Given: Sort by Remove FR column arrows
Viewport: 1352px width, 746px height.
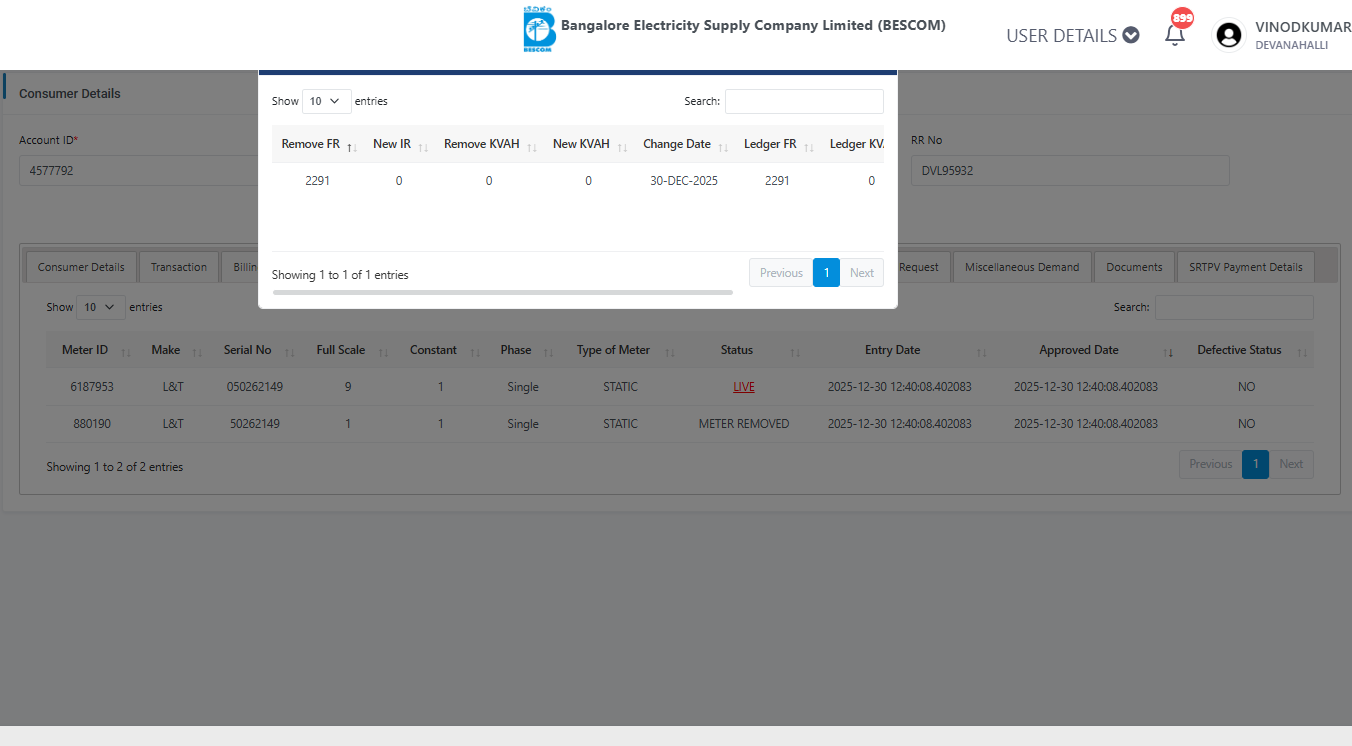Looking at the screenshot, I should click(352, 146).
